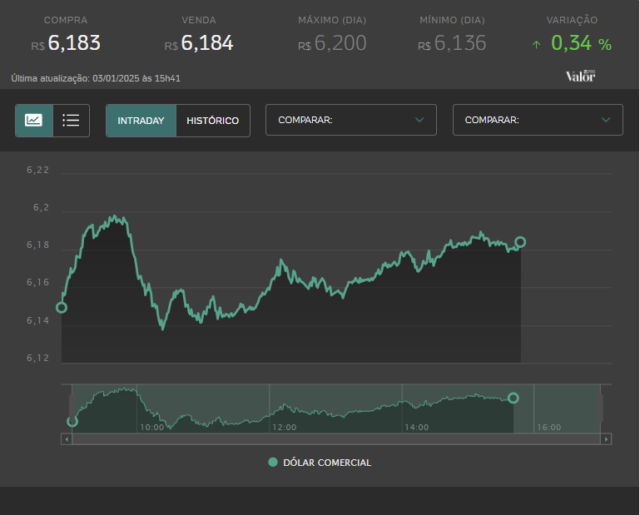Click the 12:00 marker in navigator
The width and height of the screenshot is (640, 515).
pyautogui.click(x=284, y=427)
